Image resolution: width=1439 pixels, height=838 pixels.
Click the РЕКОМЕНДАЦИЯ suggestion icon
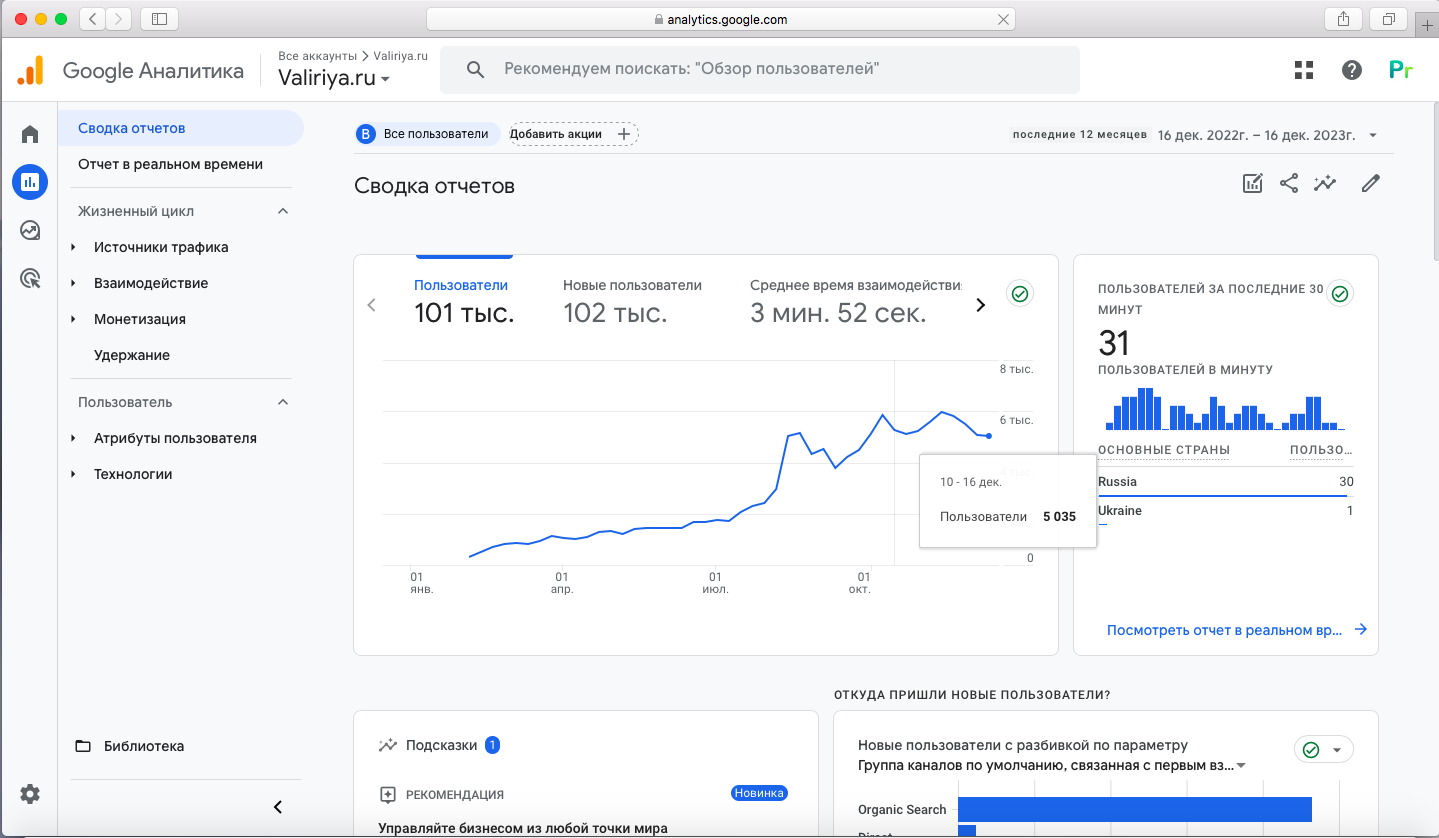[x=388, y=795]
